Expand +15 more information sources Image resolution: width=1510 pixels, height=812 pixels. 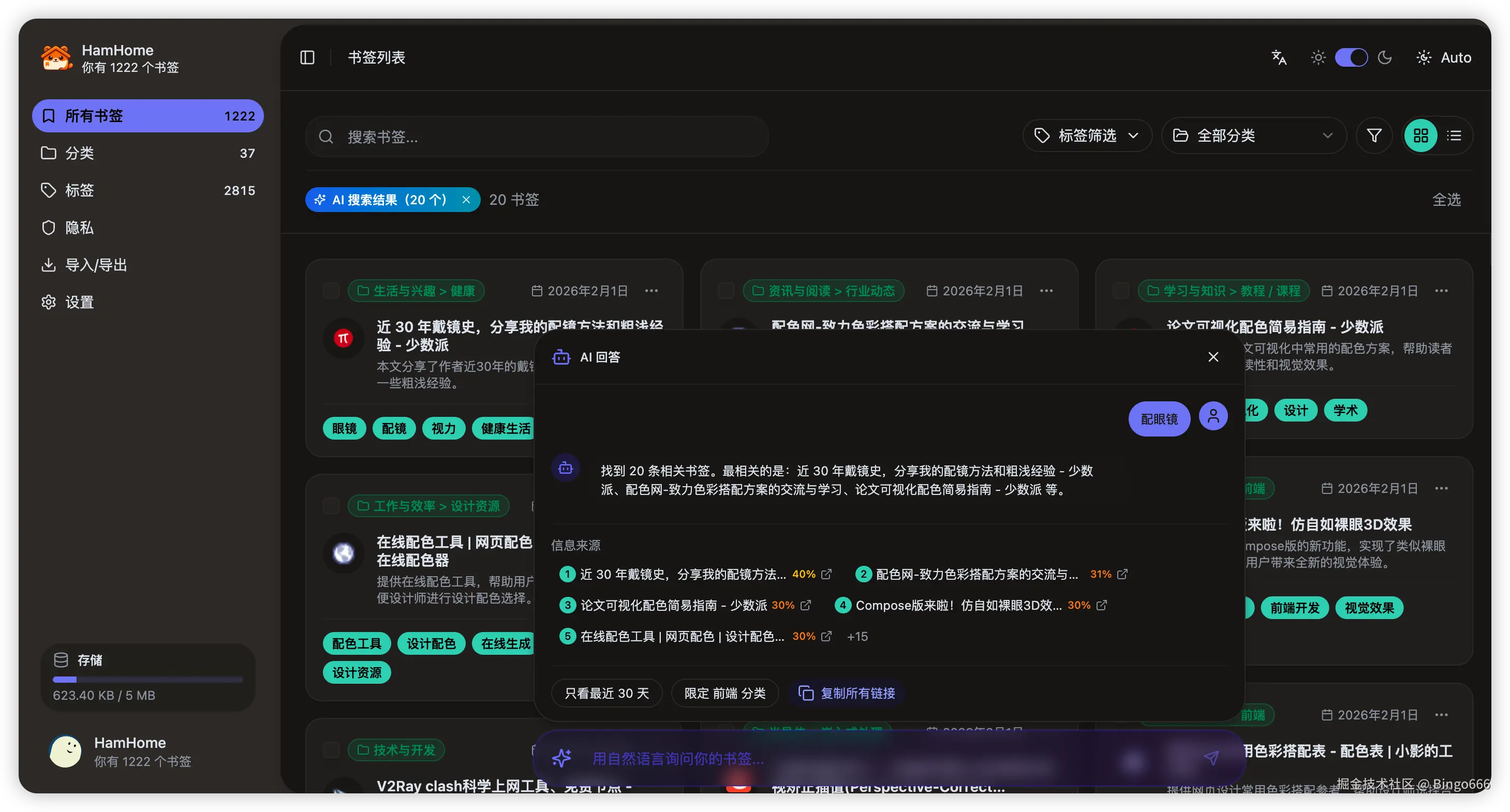click(x=857, y=636)
